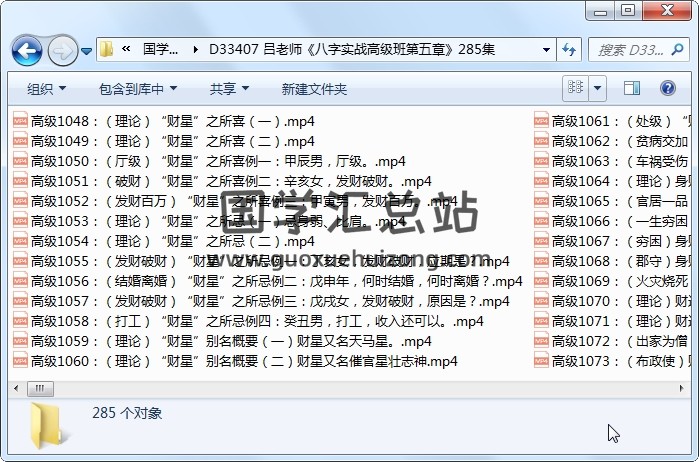Select file name 高级1064（理论）
The image size is (699, 462).
pyautogui.click(x=621, y=182)
